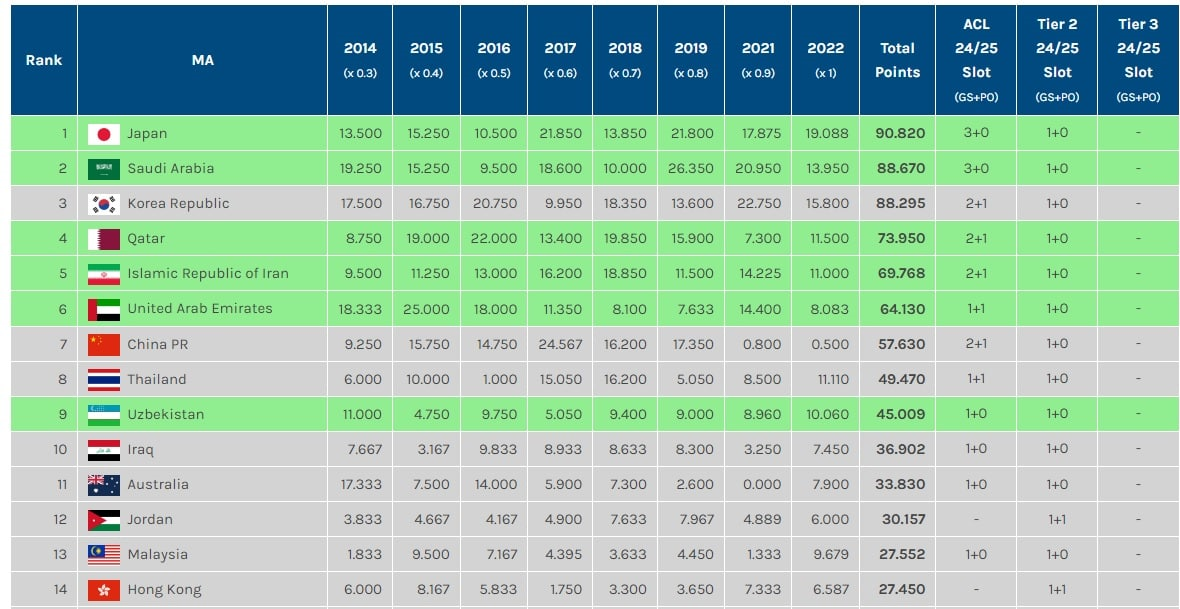Click the Japan flag icon
Screen dimensions: 1180x609
pyautogui.click(x=104, y=134)
